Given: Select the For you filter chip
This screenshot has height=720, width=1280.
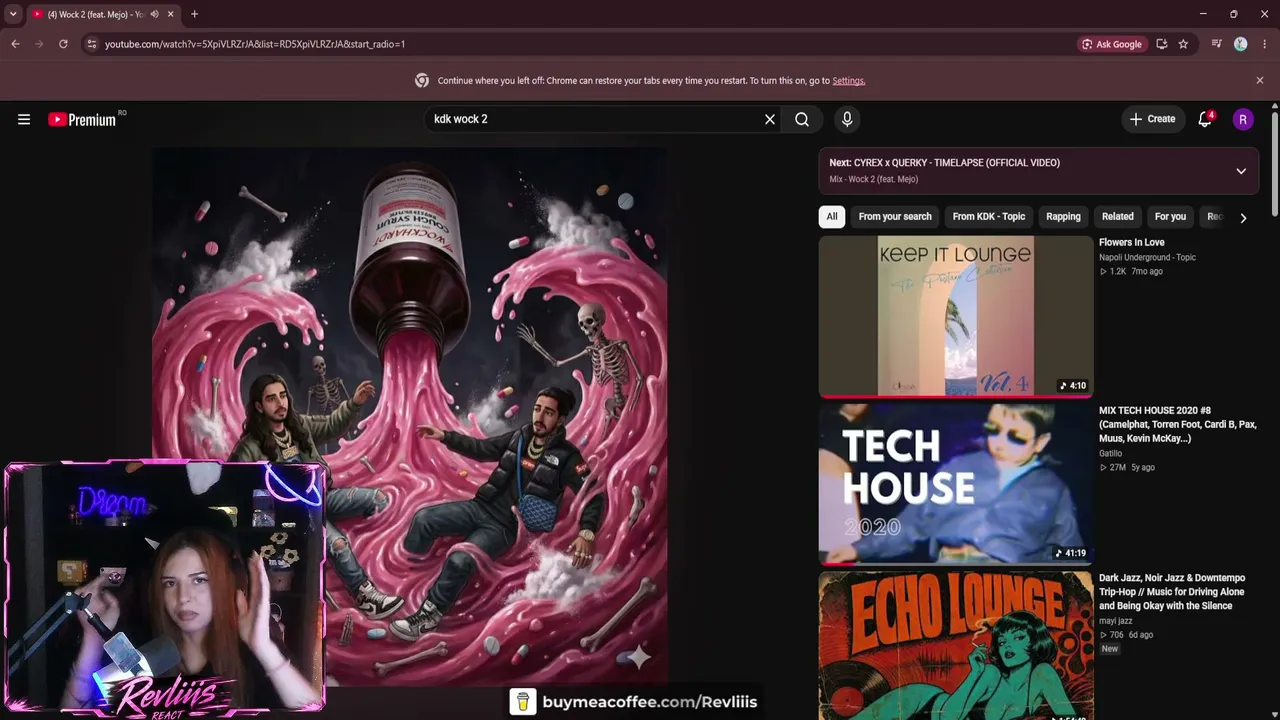Looking at the screenshot, I should tap(1170, 216).
